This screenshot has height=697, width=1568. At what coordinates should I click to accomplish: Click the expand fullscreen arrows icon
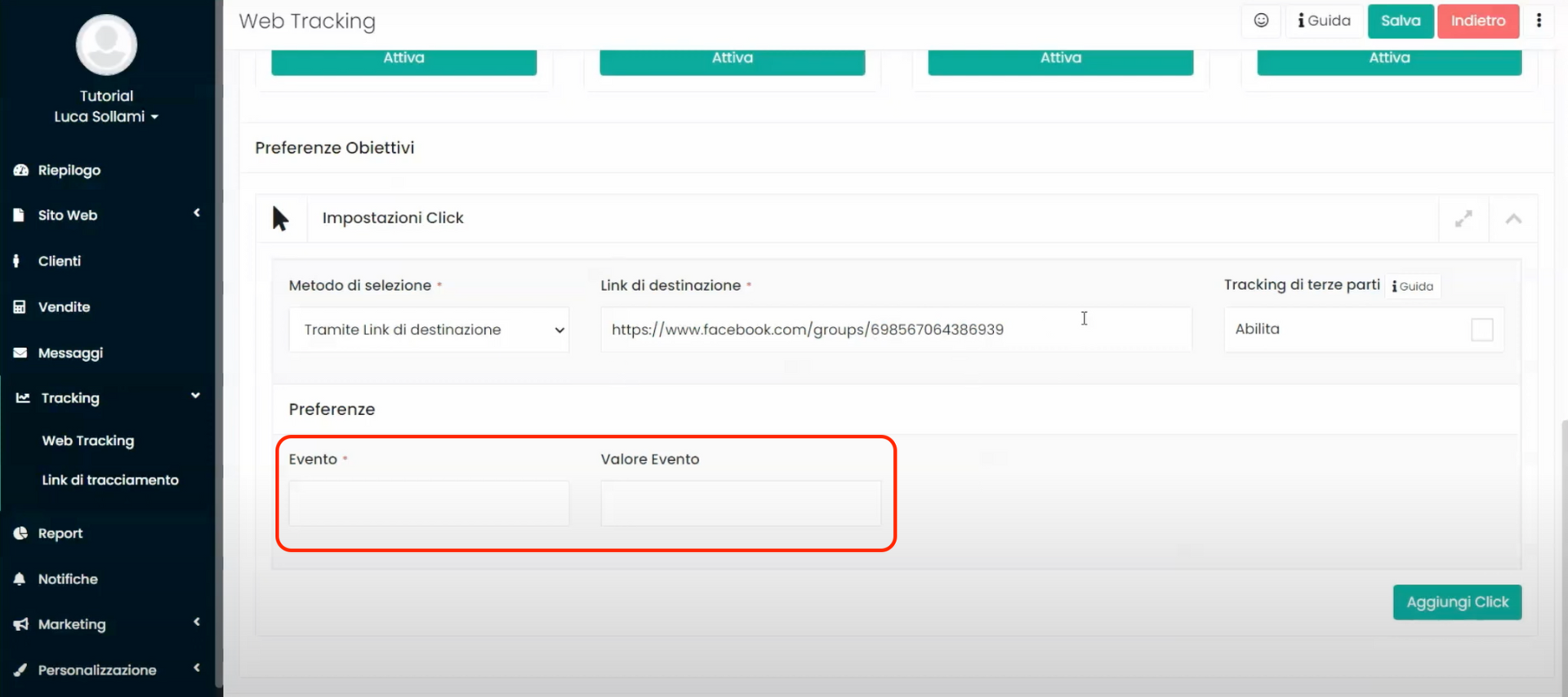click(x=1463, y=219)
